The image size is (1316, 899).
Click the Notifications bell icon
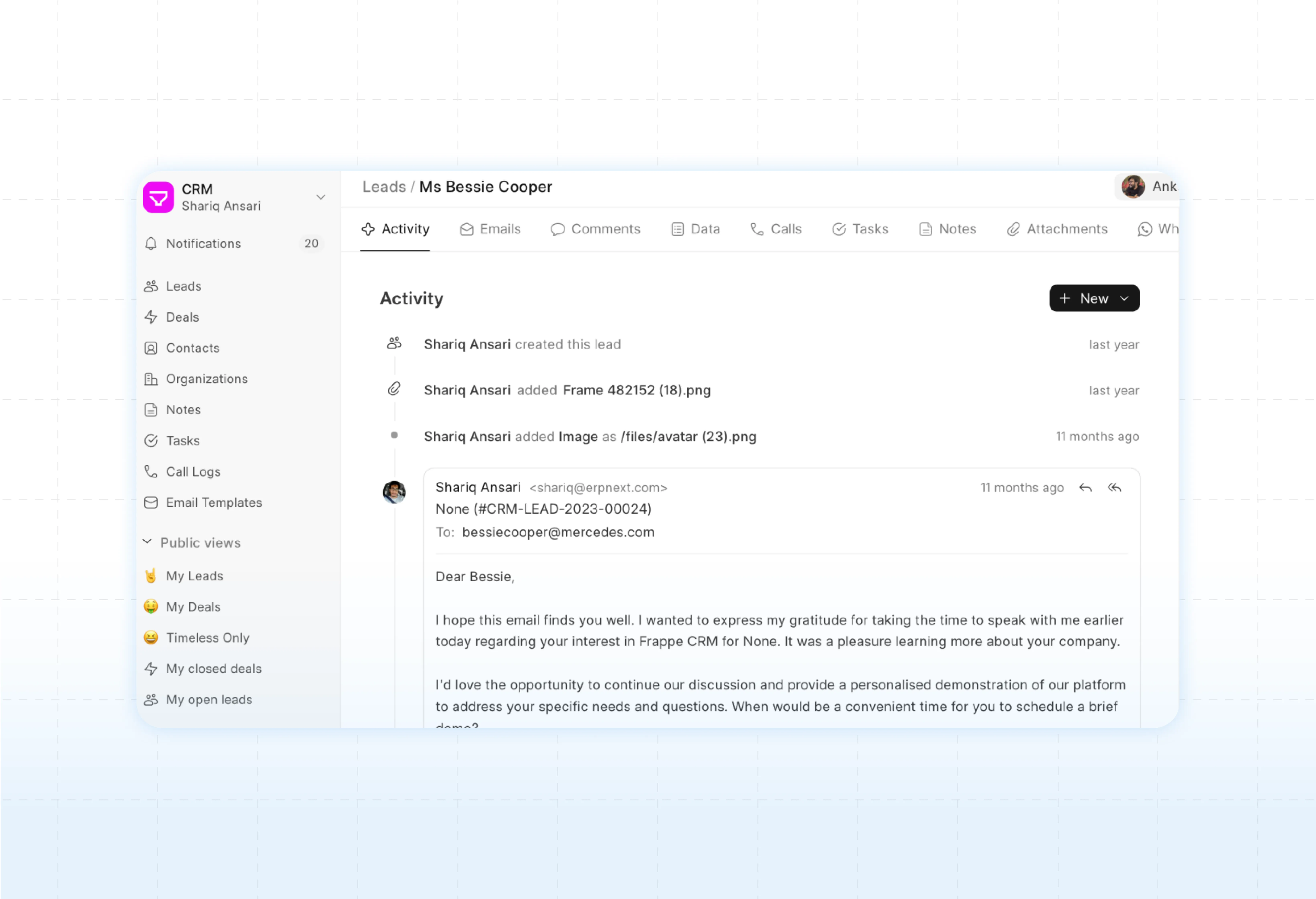click(x=151, y=244)
